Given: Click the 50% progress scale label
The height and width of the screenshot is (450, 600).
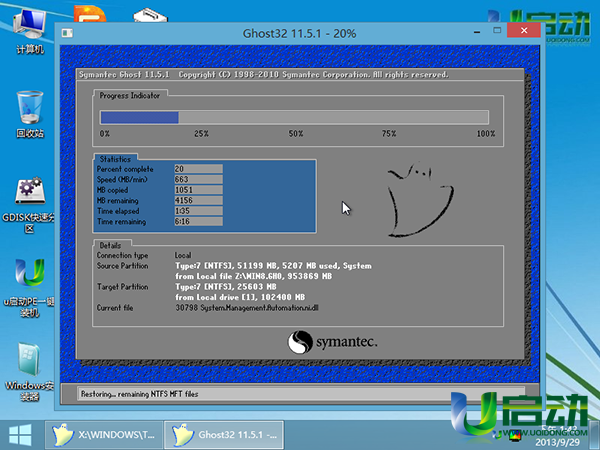Looking at the screenshot, I should (296, 134).
